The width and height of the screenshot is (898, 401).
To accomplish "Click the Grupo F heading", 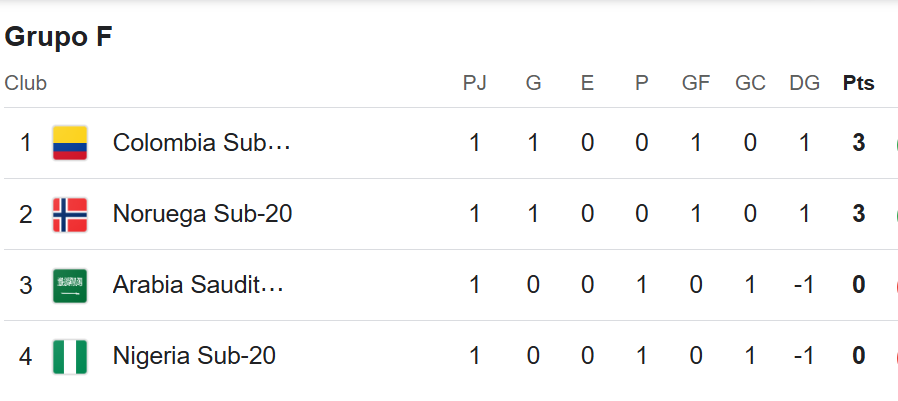I will point(58,37).
